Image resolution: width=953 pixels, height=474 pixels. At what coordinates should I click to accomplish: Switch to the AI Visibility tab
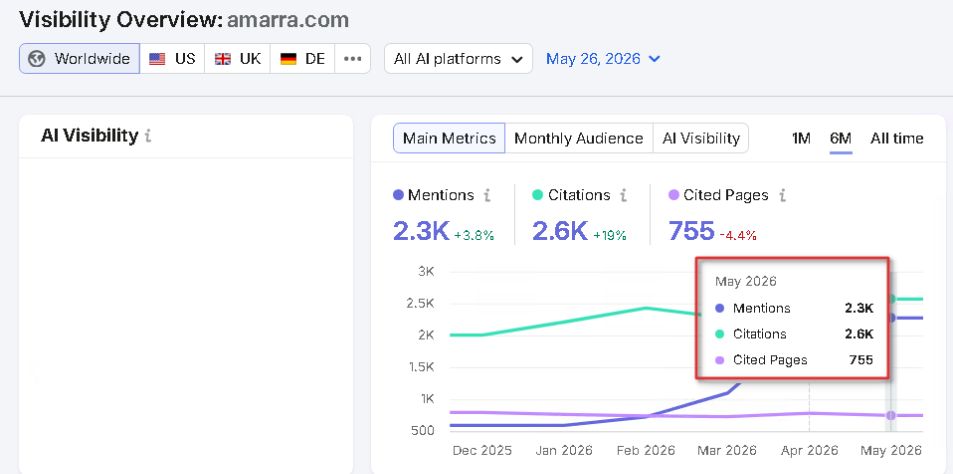pyautogui.click(x=701, y=139)
